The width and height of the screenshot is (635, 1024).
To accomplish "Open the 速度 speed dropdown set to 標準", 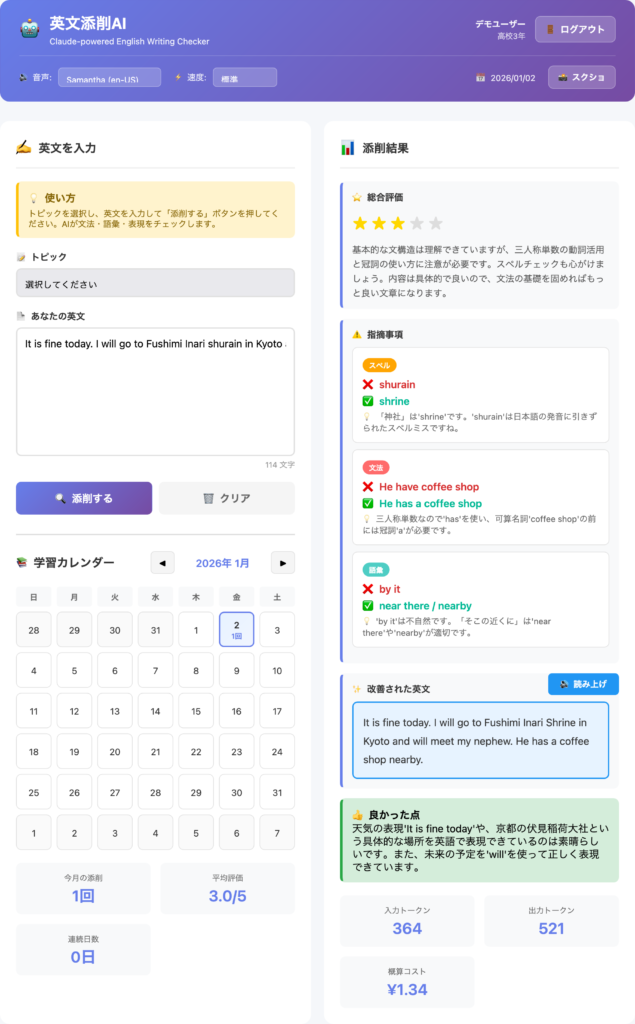I will coord(244,78).
